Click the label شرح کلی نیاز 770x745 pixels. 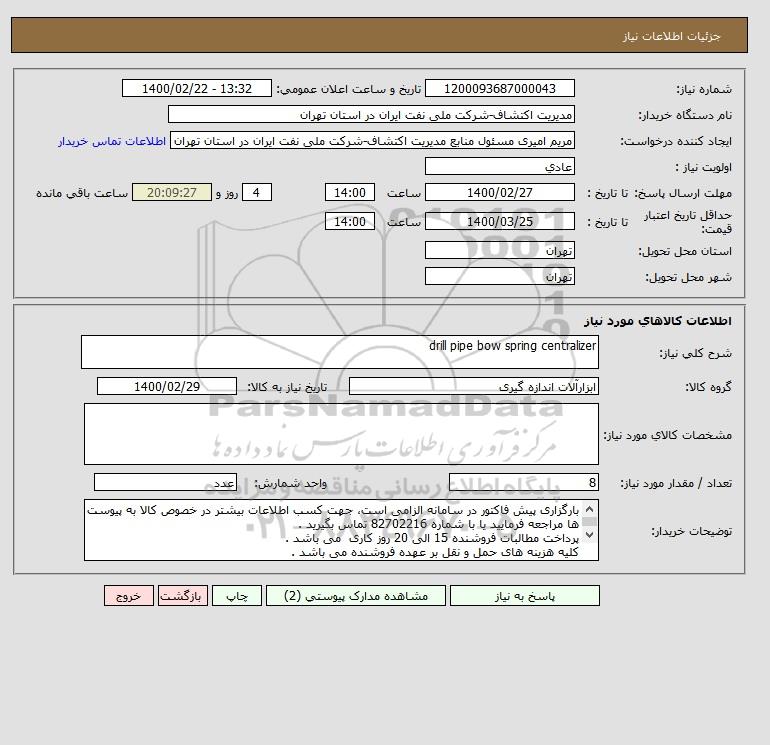[x=695, y=353]
